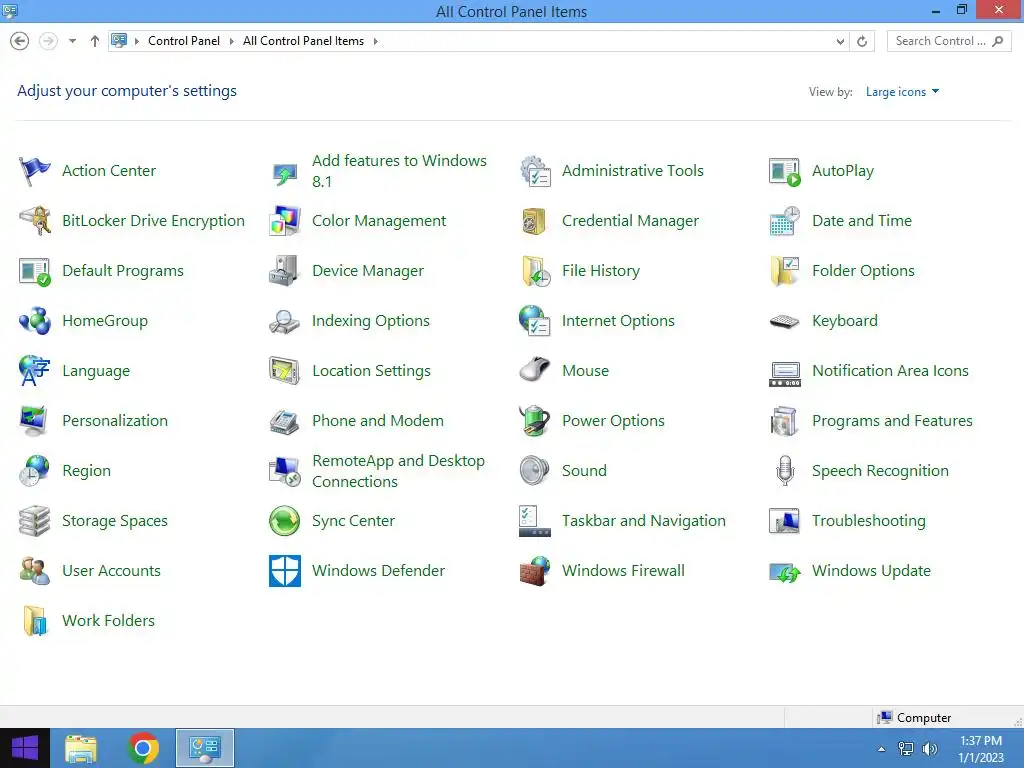Click the Control Panel breadcrumb
The width and height of the screenshot is (1024, 768).
(184, 40)
